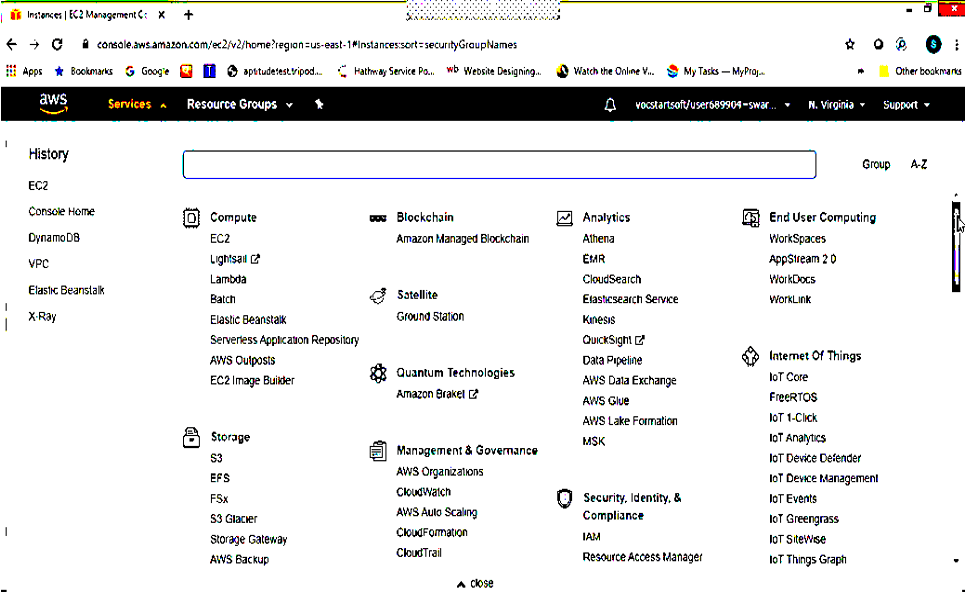Viewport: 966px width, 592px height.
Task: Switch to the A-Z service view
Action: tap(918, 165)
